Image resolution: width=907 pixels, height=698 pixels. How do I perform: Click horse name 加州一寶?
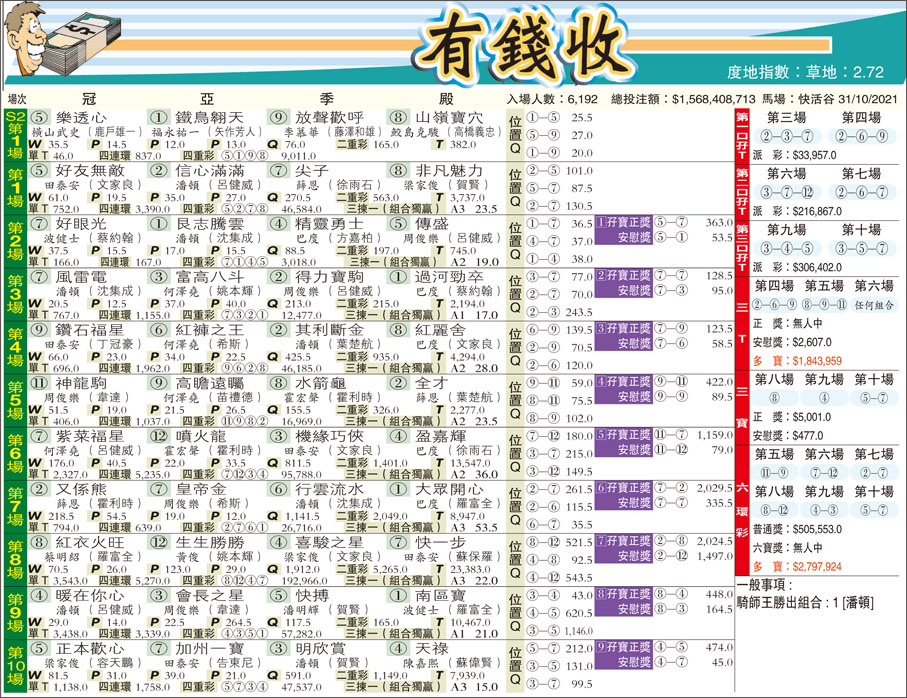(210, 649)
